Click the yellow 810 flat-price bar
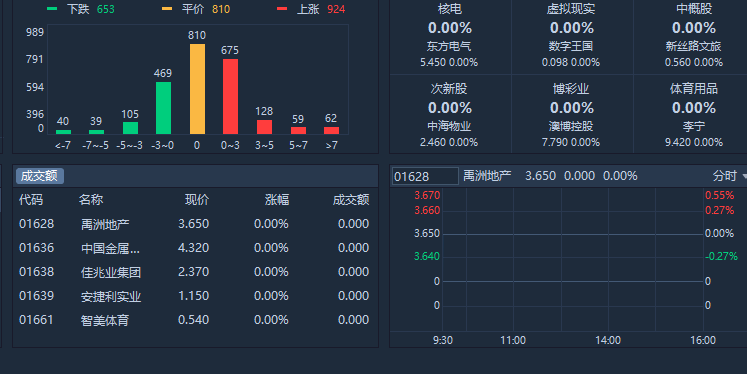 pos(197,89)
